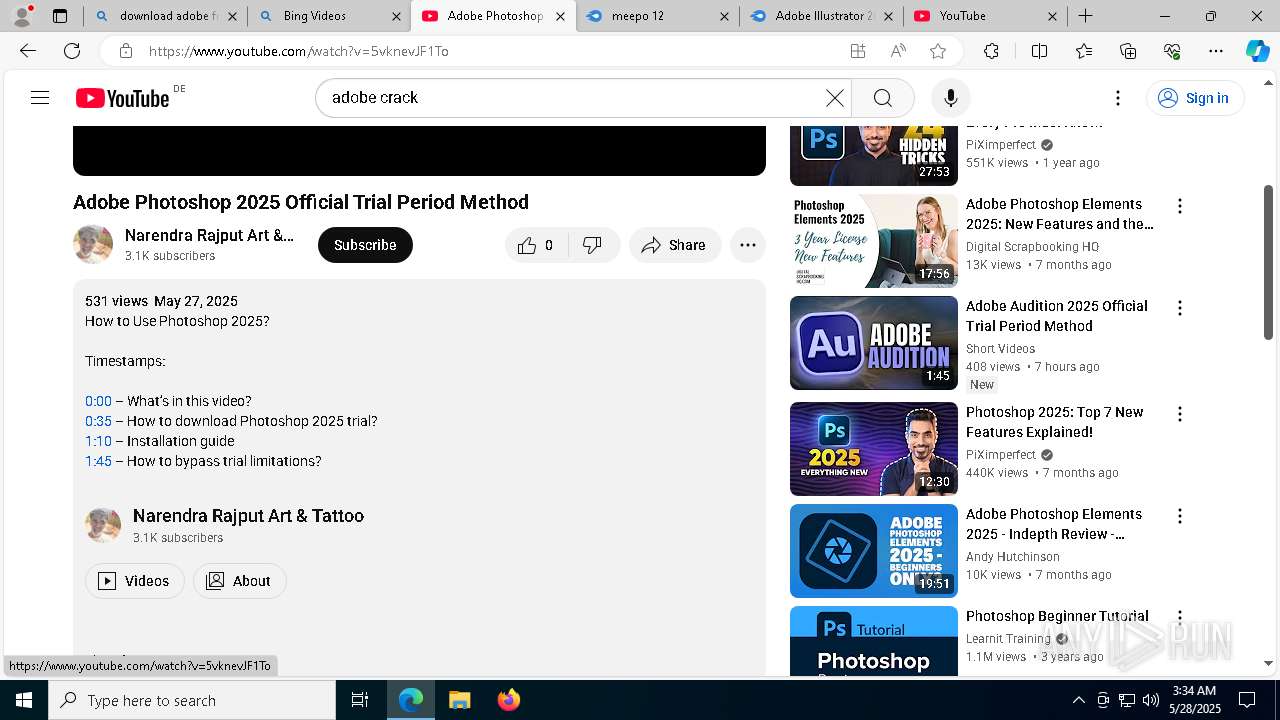Click the taskbar search box
This screenshot has height=720, width=1280.
point(192,700)
